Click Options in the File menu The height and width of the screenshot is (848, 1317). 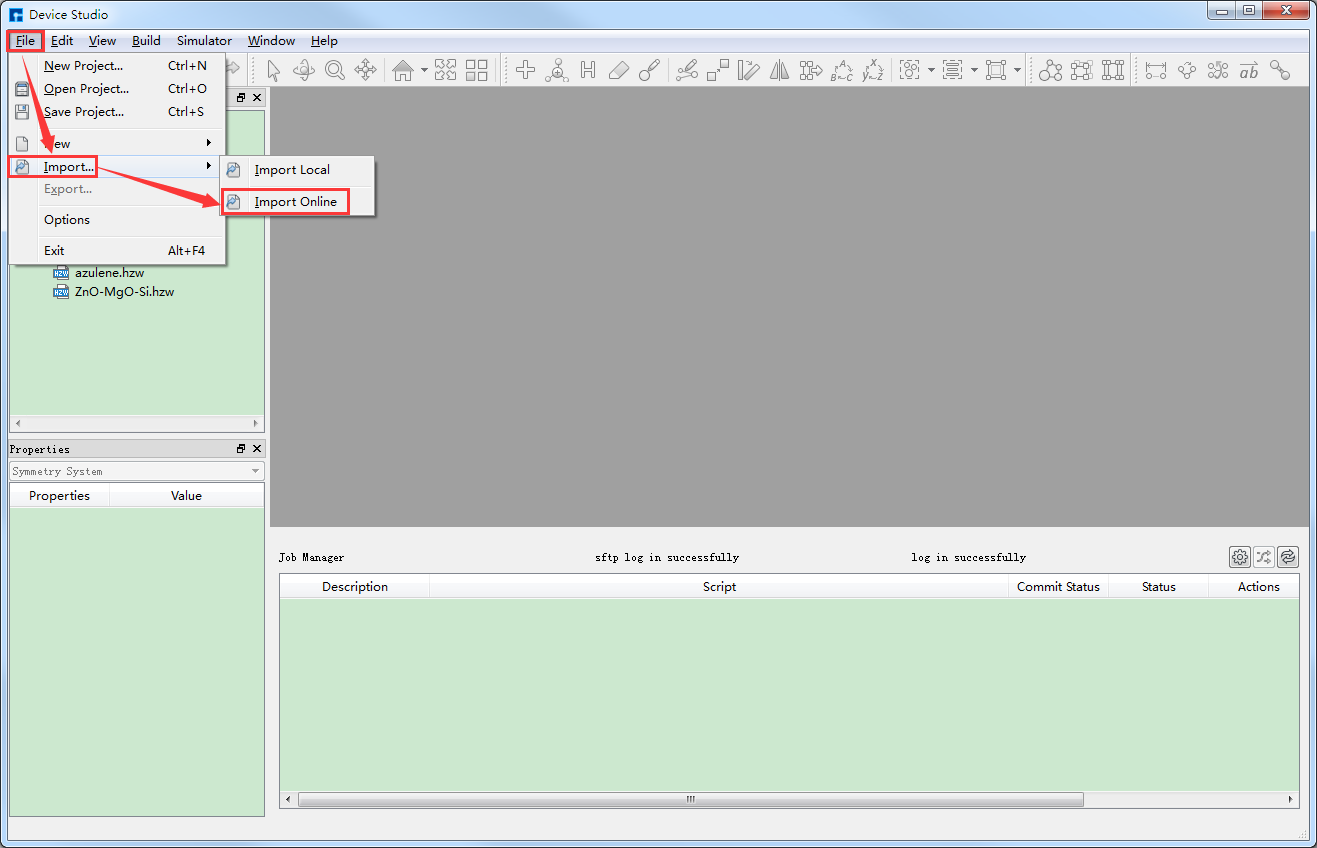coord(67,220)
